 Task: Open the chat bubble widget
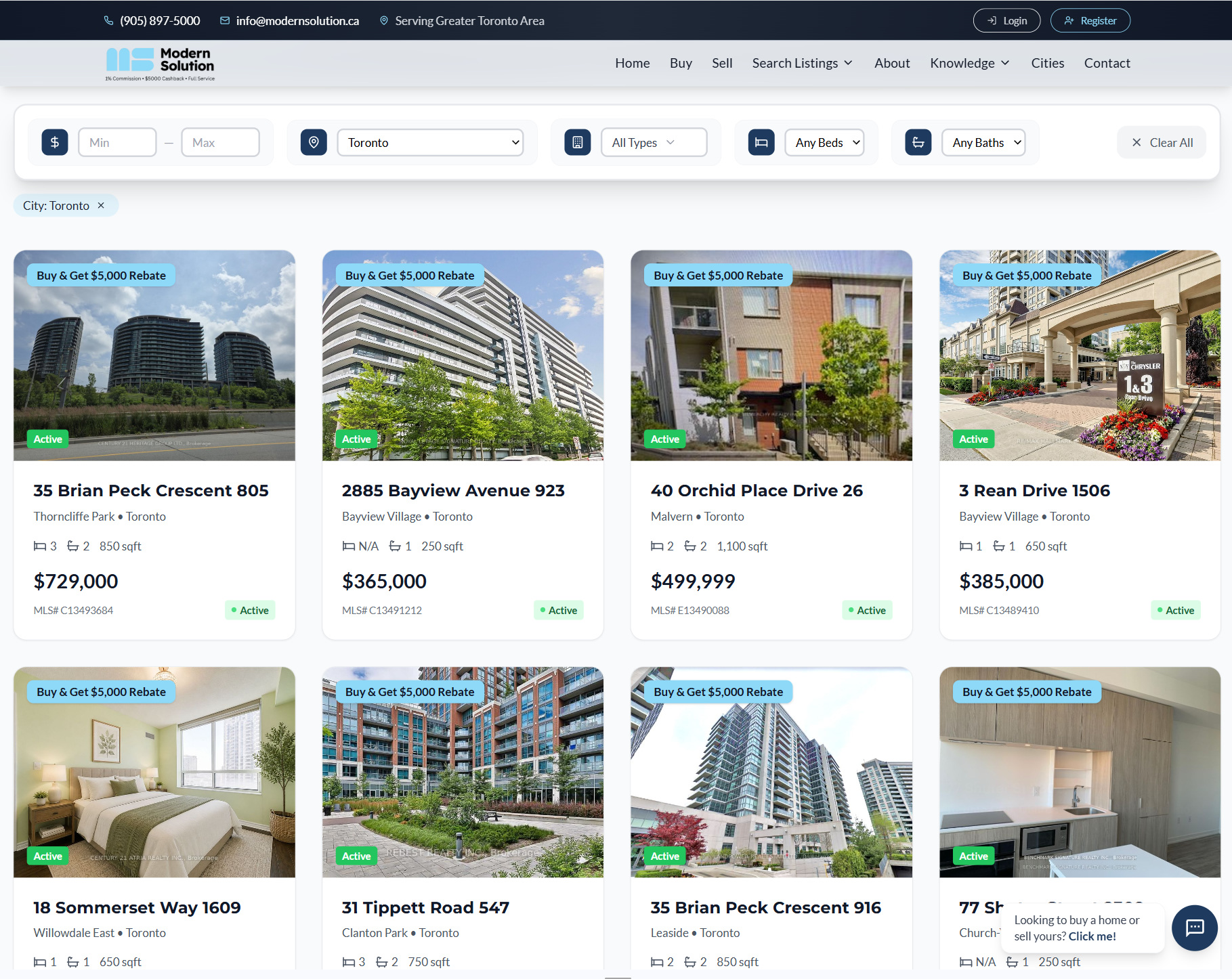pos(1195,928)
